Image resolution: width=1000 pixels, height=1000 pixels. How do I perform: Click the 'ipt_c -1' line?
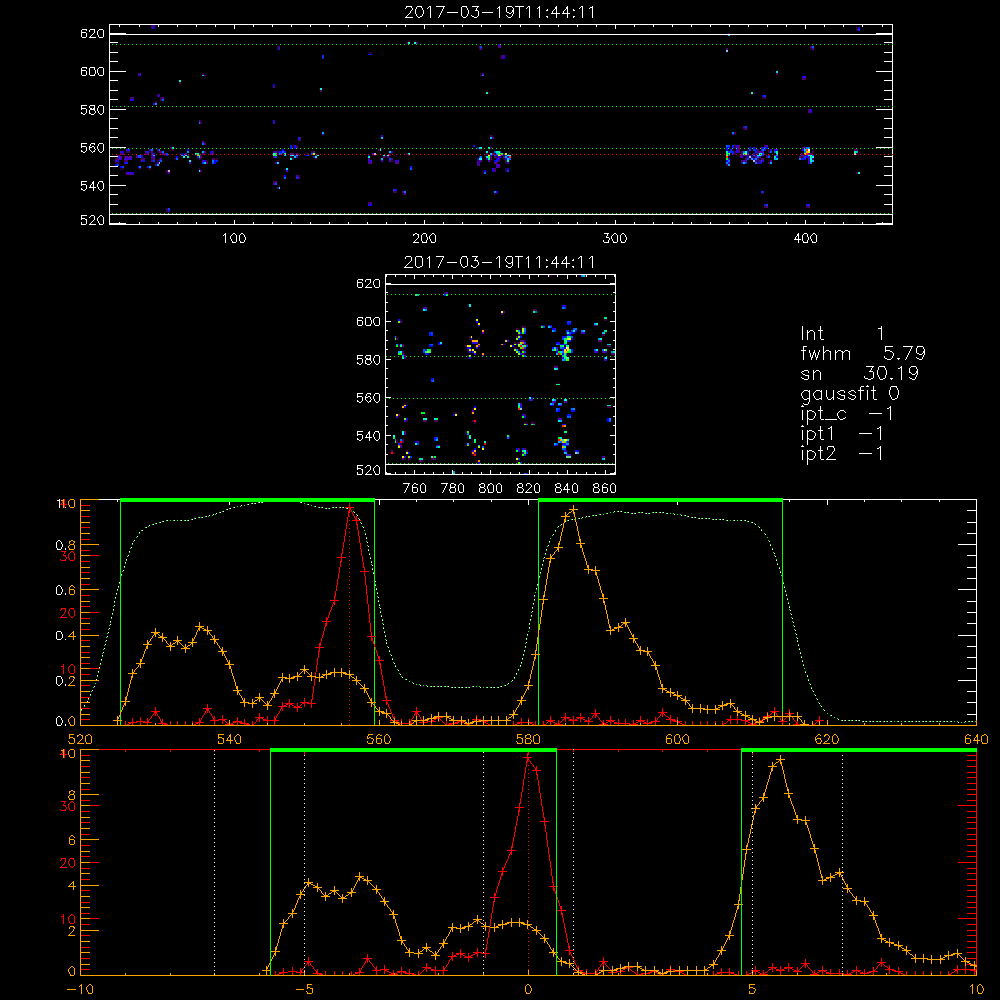click(846, 414)
